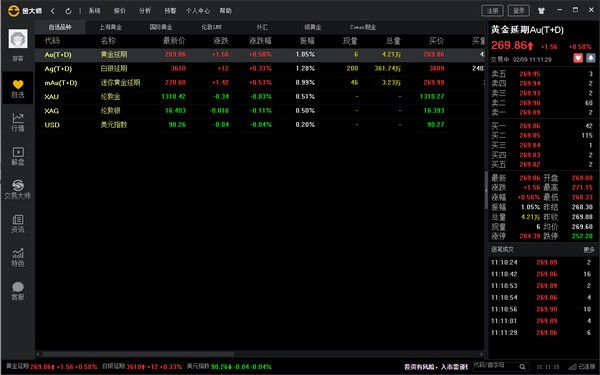Click the refresh icon in title bar

68,11
